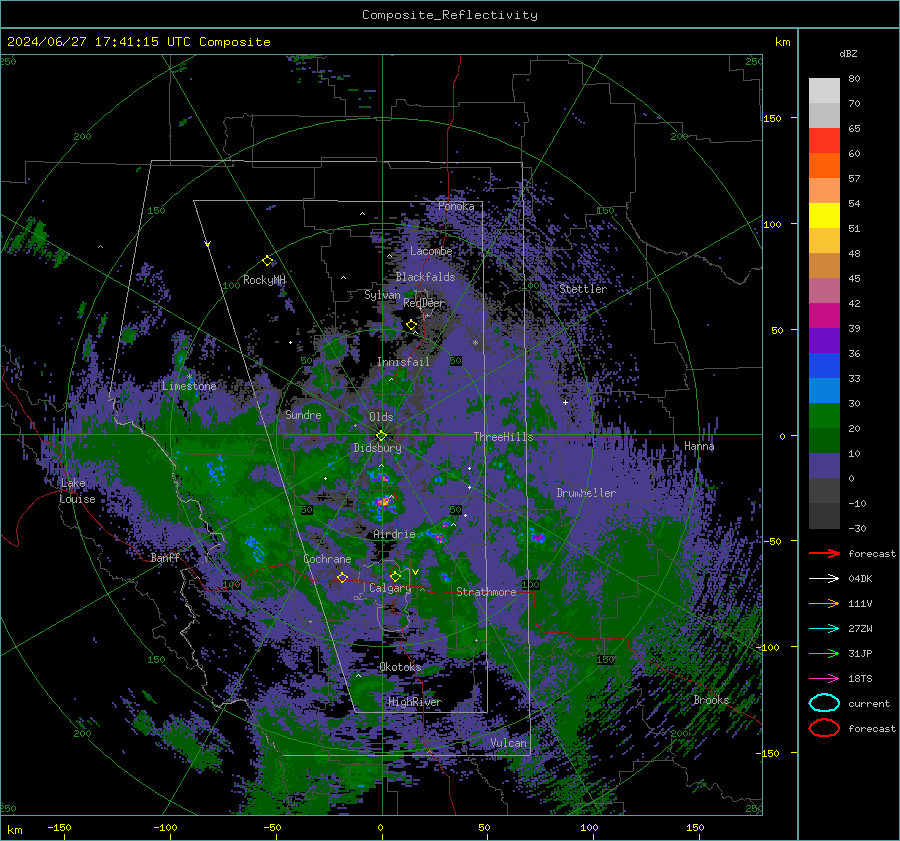The height and width of the screenshot is (841, 900).
Task: Click the Airdrie city label
Action: click(x=394, y=534)
